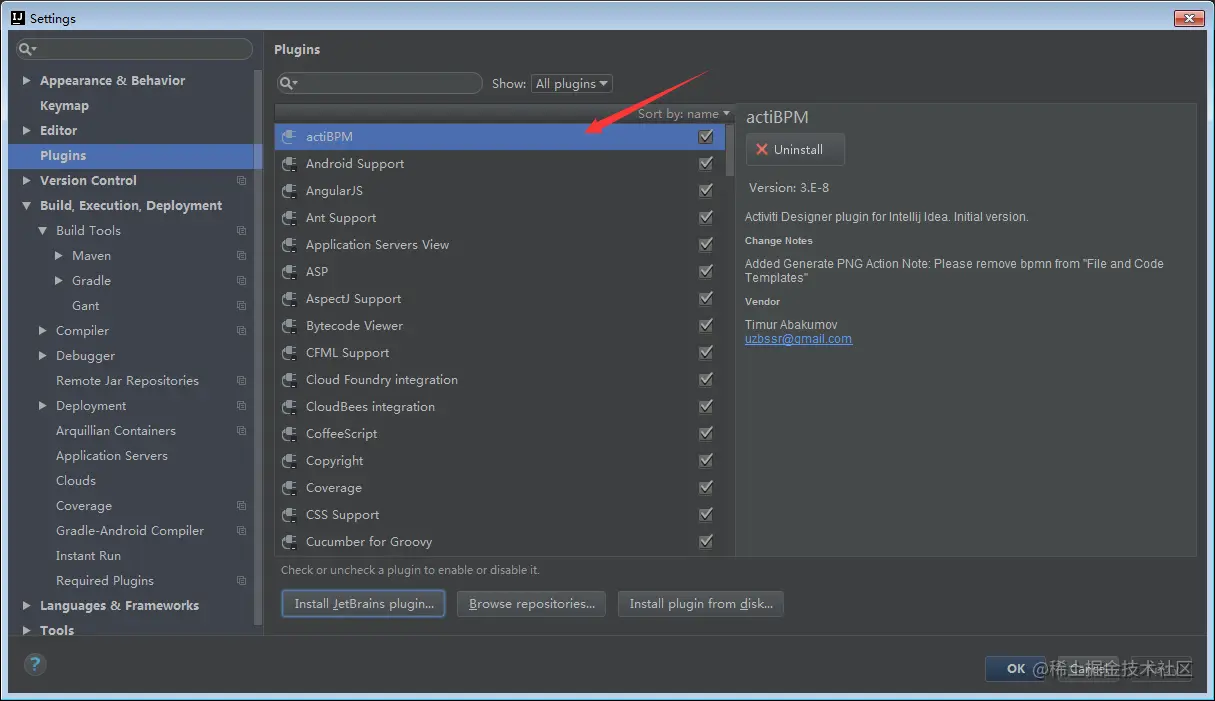Open Application Servers settings page
This screenshot has width=1215, height=701.
pyautogui.click(x=112, y=456)
